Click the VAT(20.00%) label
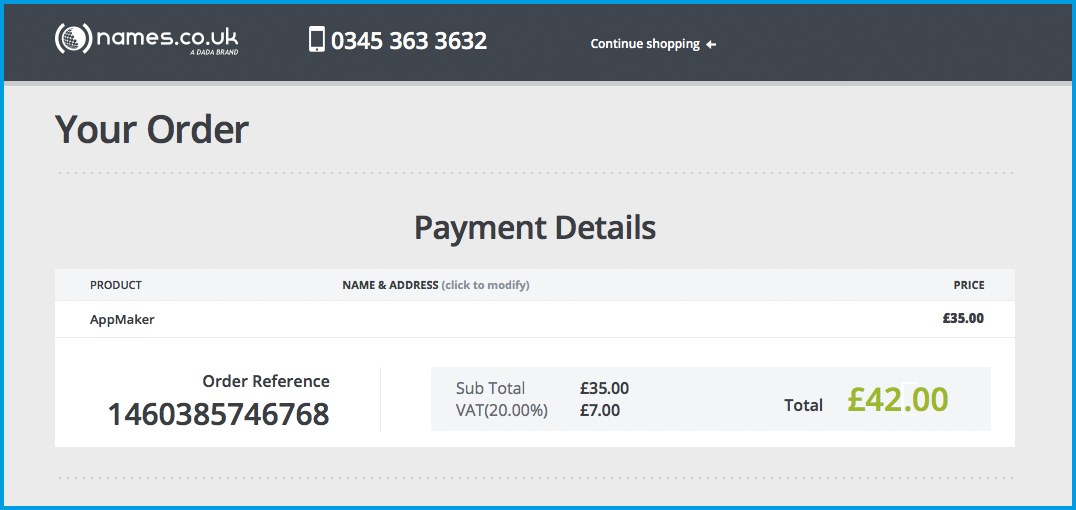 point(502,410)
